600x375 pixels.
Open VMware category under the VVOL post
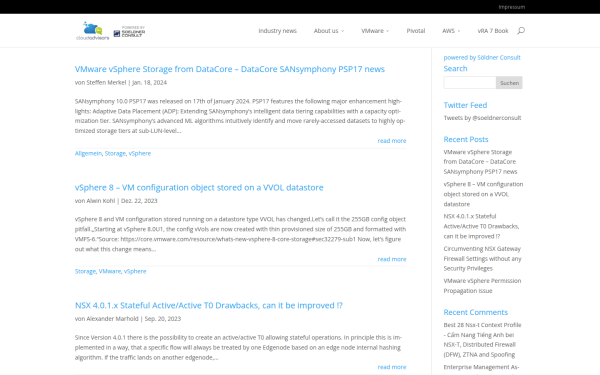[110, 271]
